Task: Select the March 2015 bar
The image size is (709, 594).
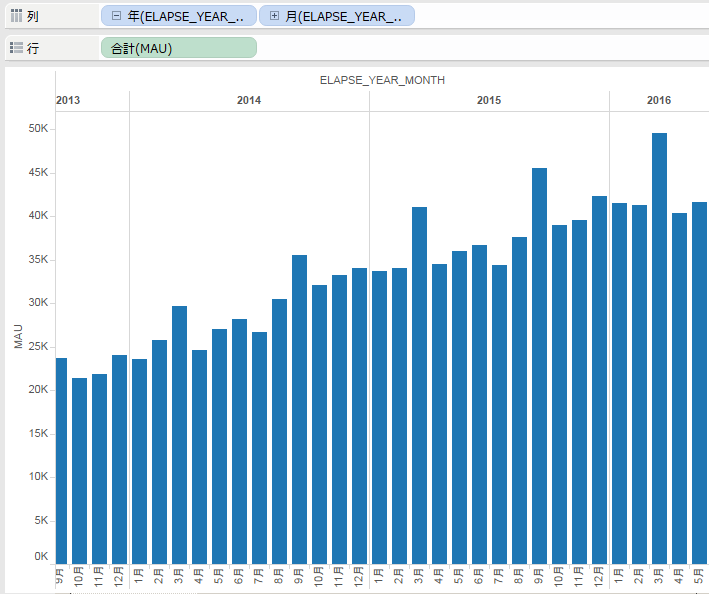Action: (420, 386)
